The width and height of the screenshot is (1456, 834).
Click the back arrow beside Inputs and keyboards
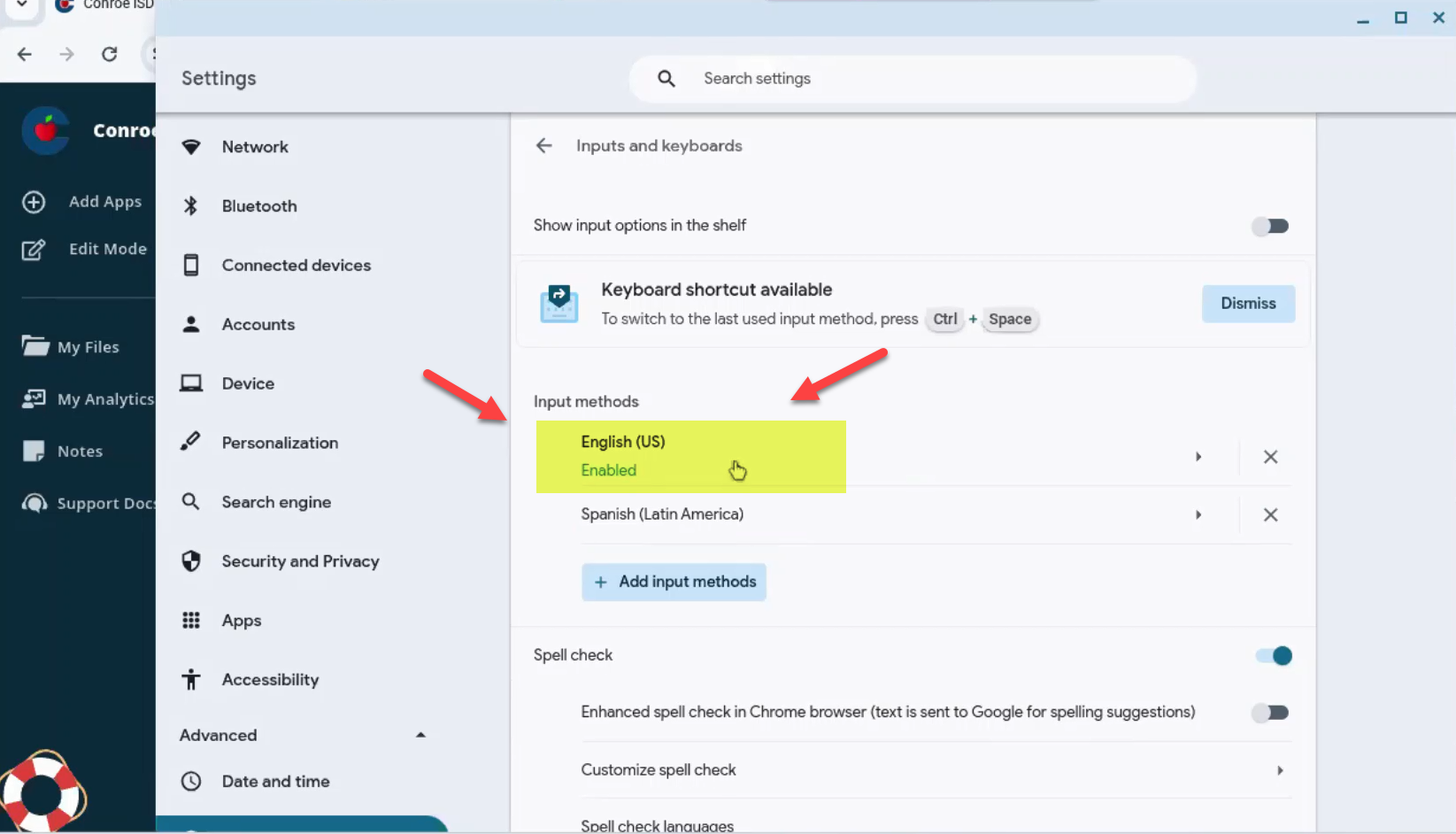(543, 146)
